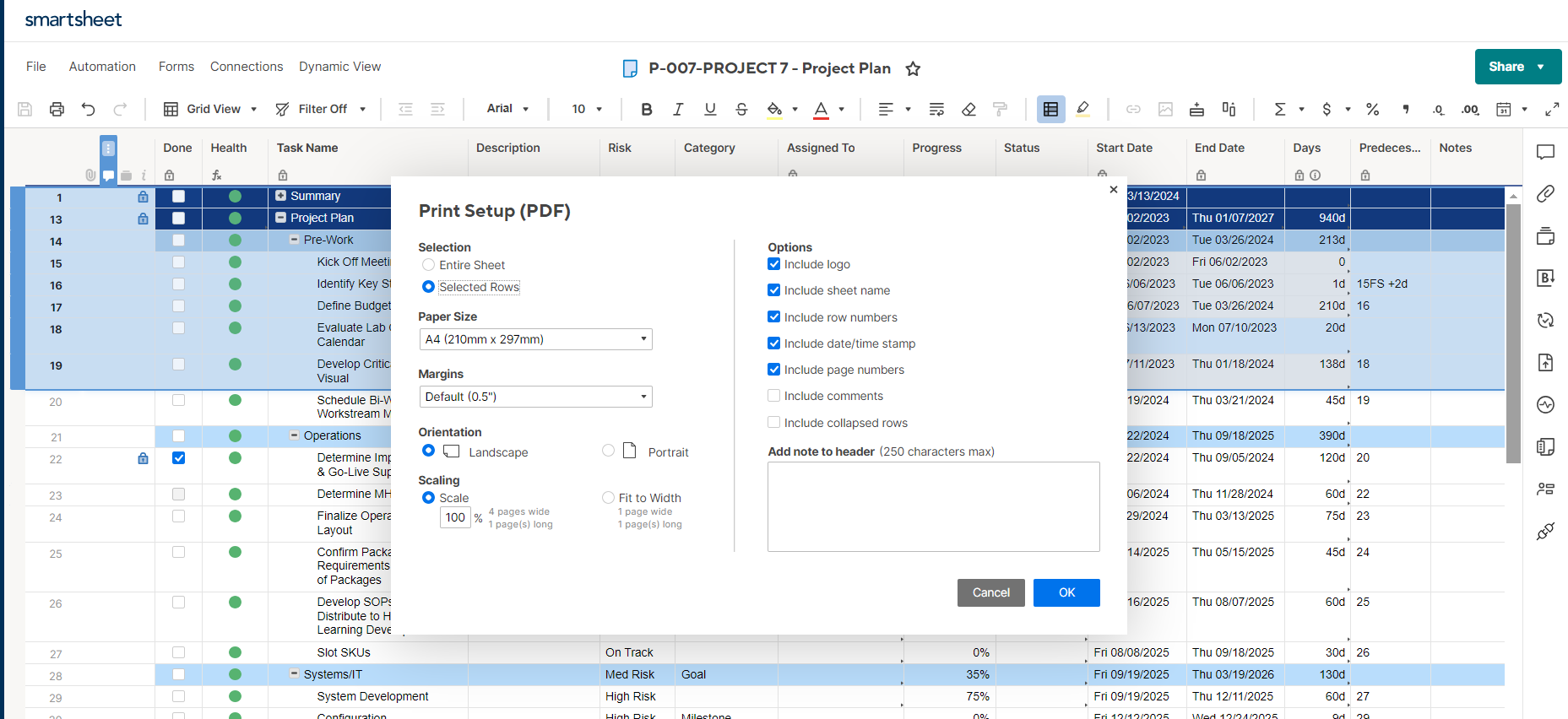Viewport: 1568px width, 719px height.
Task: Toggle italic formatting
Action: (678, 109)
